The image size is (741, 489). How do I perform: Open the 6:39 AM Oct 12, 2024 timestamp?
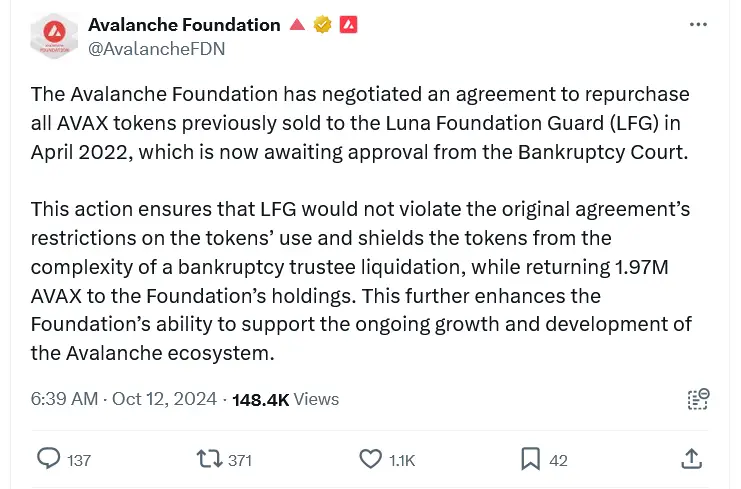124,399
